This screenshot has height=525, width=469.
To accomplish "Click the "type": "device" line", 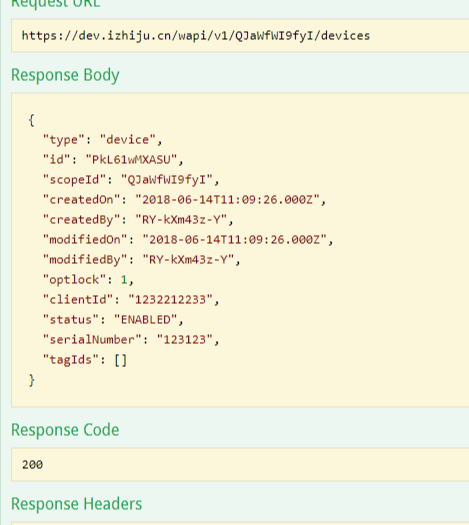I will pos(102,140).
